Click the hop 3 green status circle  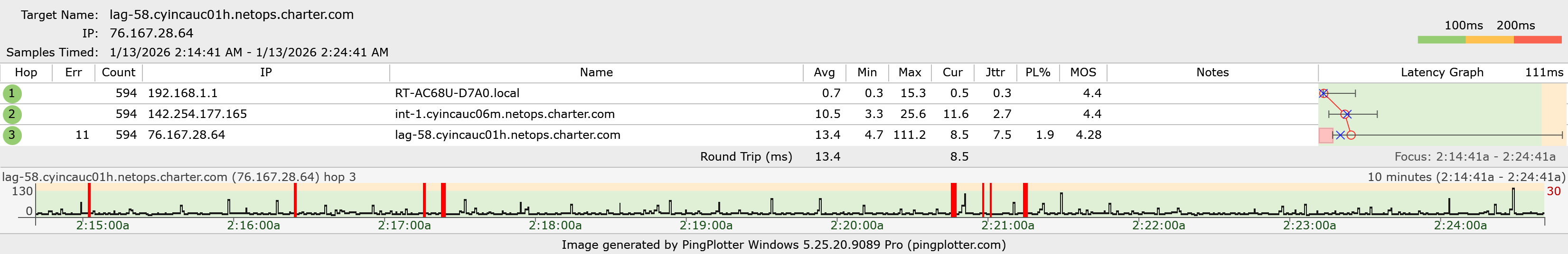pyautogui.click(x=11, y=135)
